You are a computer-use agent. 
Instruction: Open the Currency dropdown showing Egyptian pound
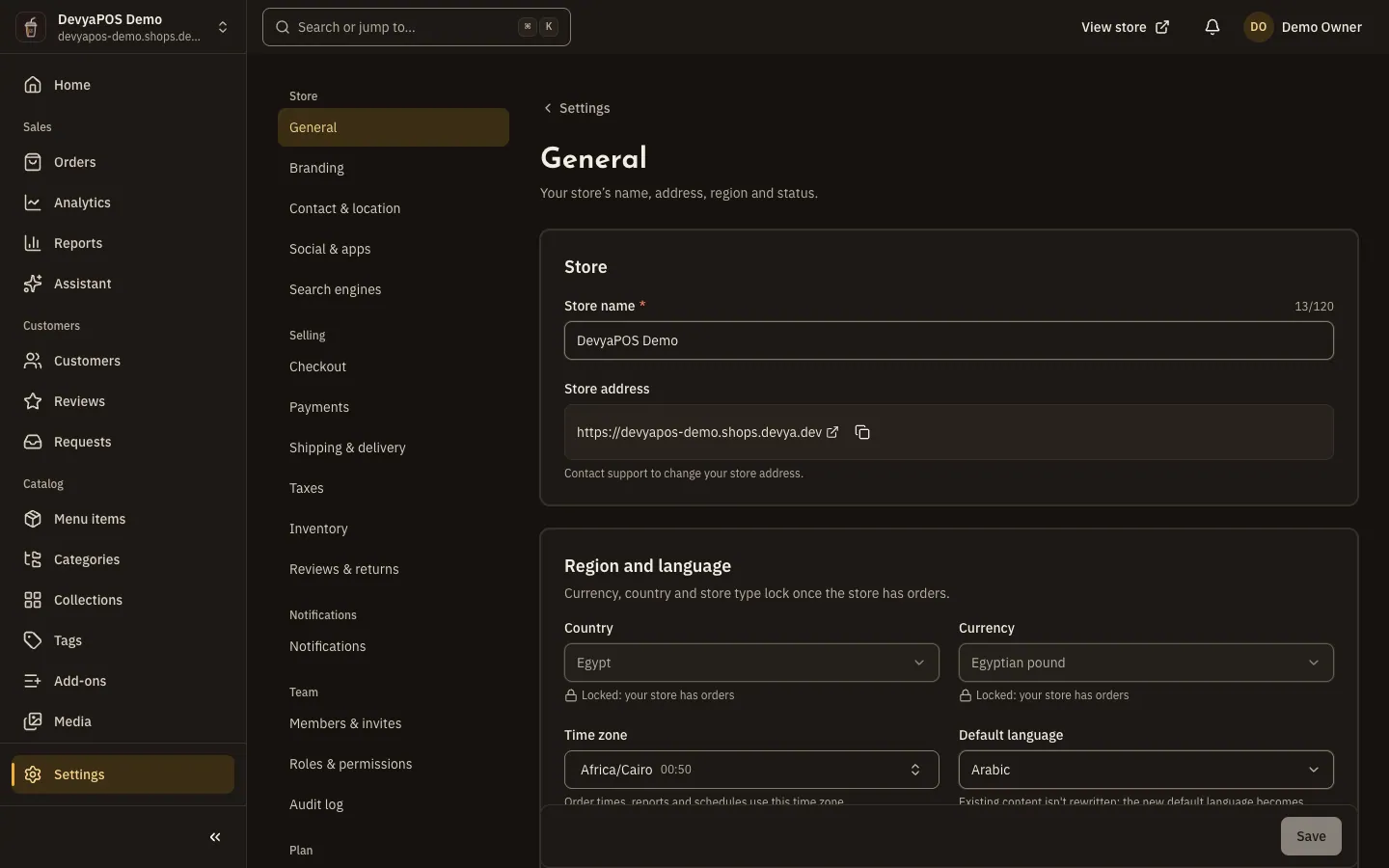point(1146,663)
